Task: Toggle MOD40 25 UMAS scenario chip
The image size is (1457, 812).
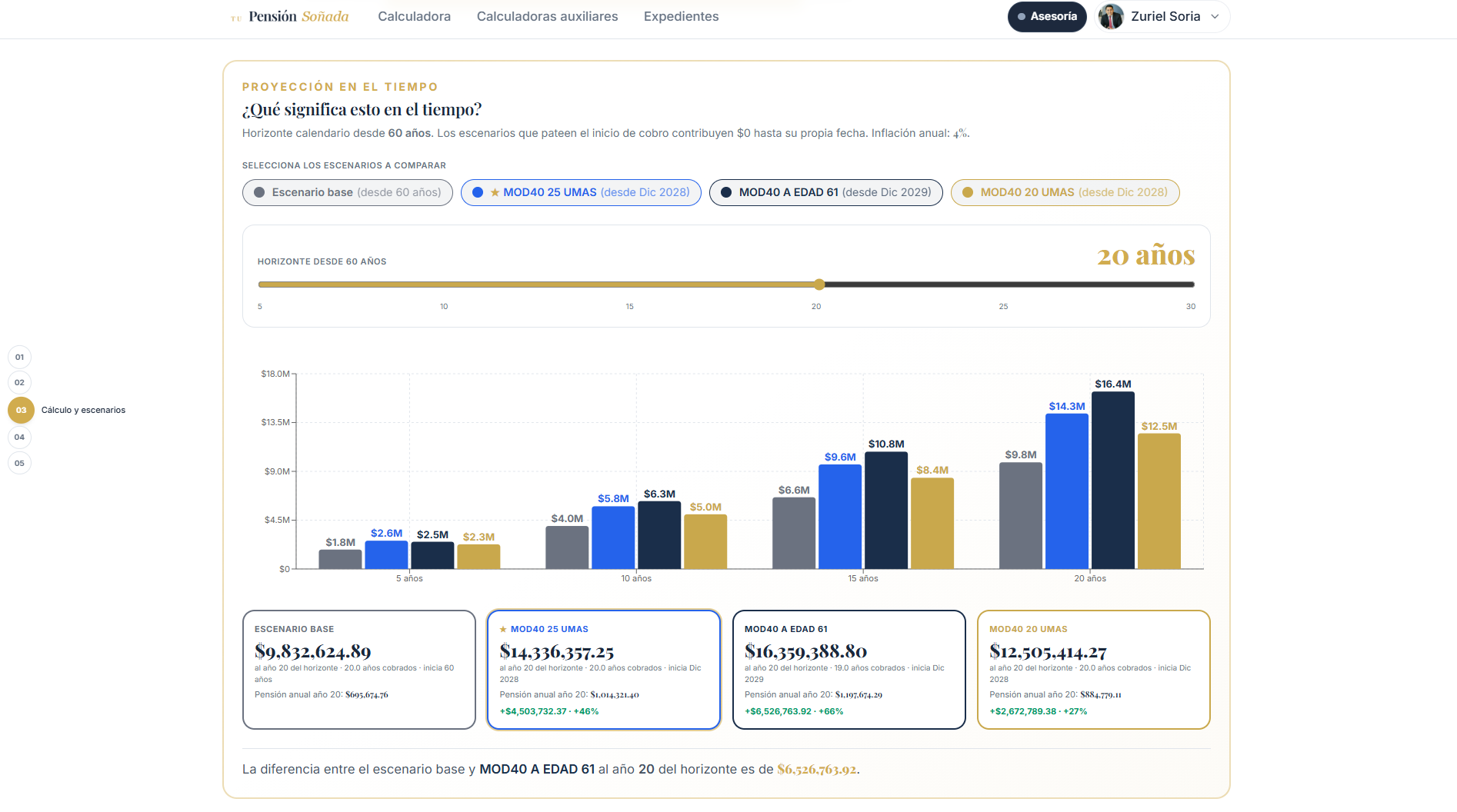Action: point(581,192)
